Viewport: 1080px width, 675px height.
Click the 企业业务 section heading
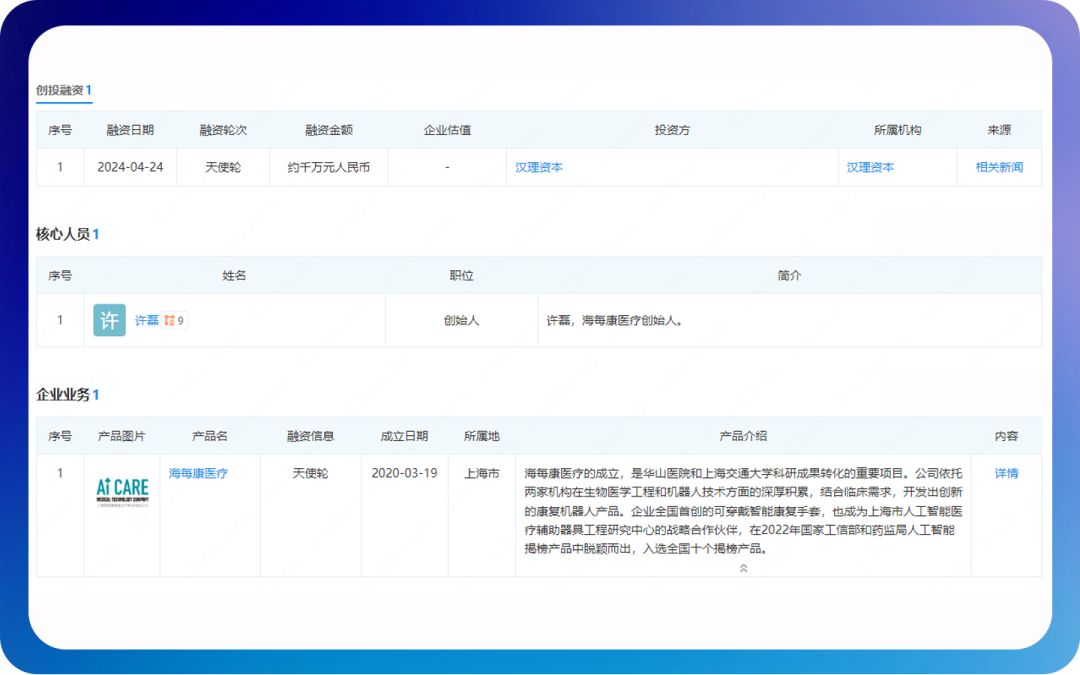click(x=68, y=395)
